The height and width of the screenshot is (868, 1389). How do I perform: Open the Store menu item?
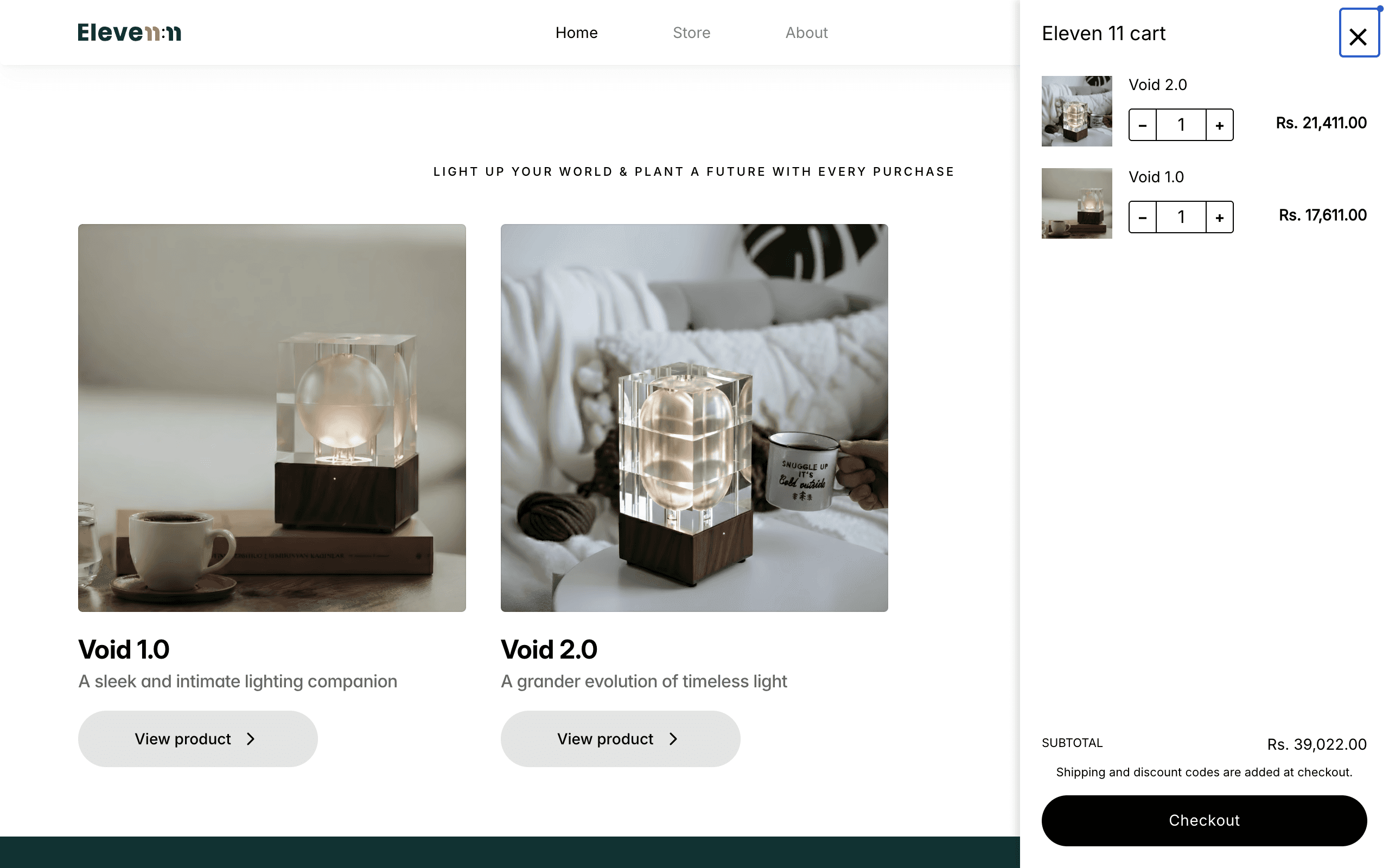click(692, 33)
